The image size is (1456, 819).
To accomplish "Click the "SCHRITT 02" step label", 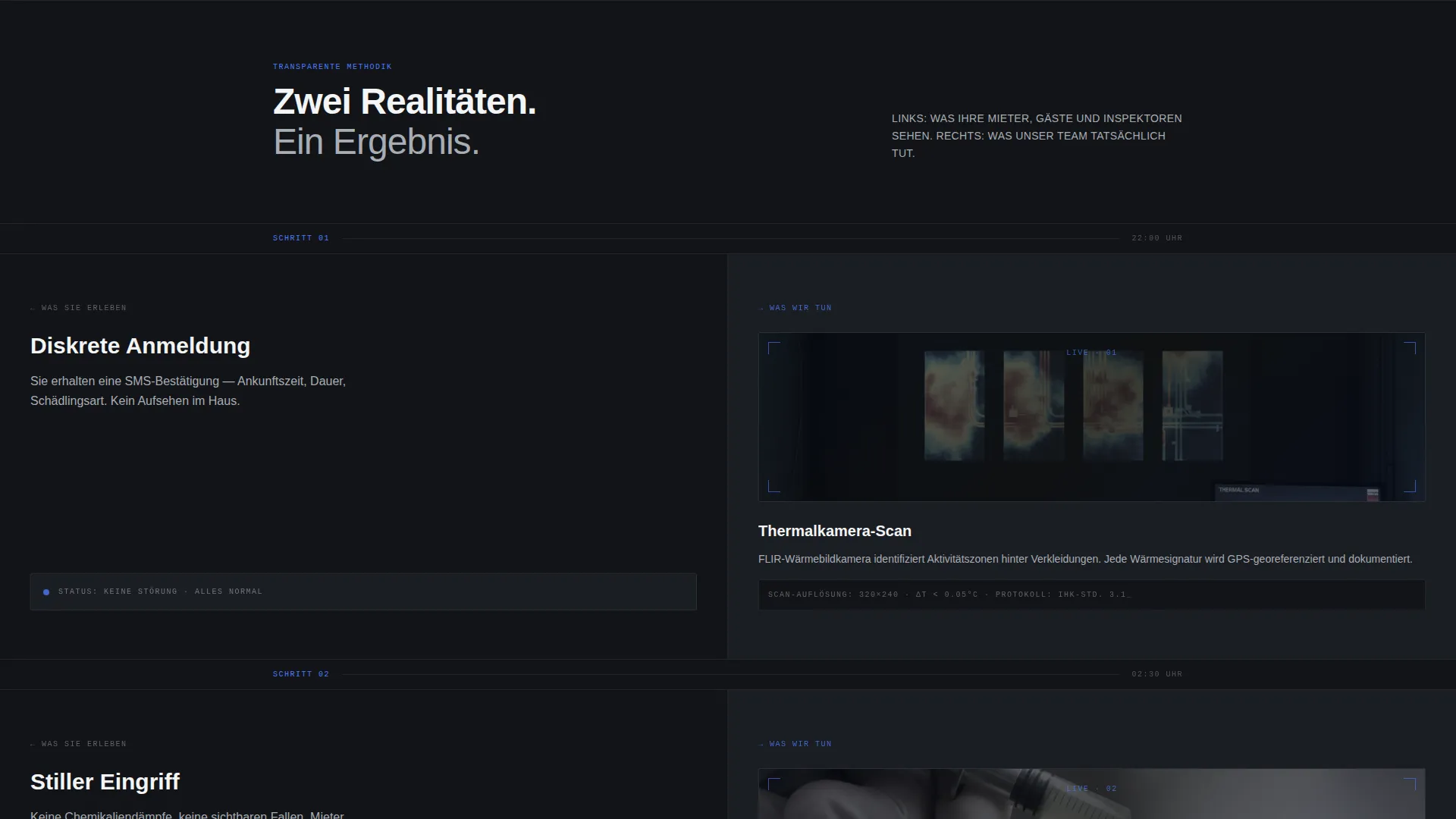I will pyautogui.click(x=301, y=674).
